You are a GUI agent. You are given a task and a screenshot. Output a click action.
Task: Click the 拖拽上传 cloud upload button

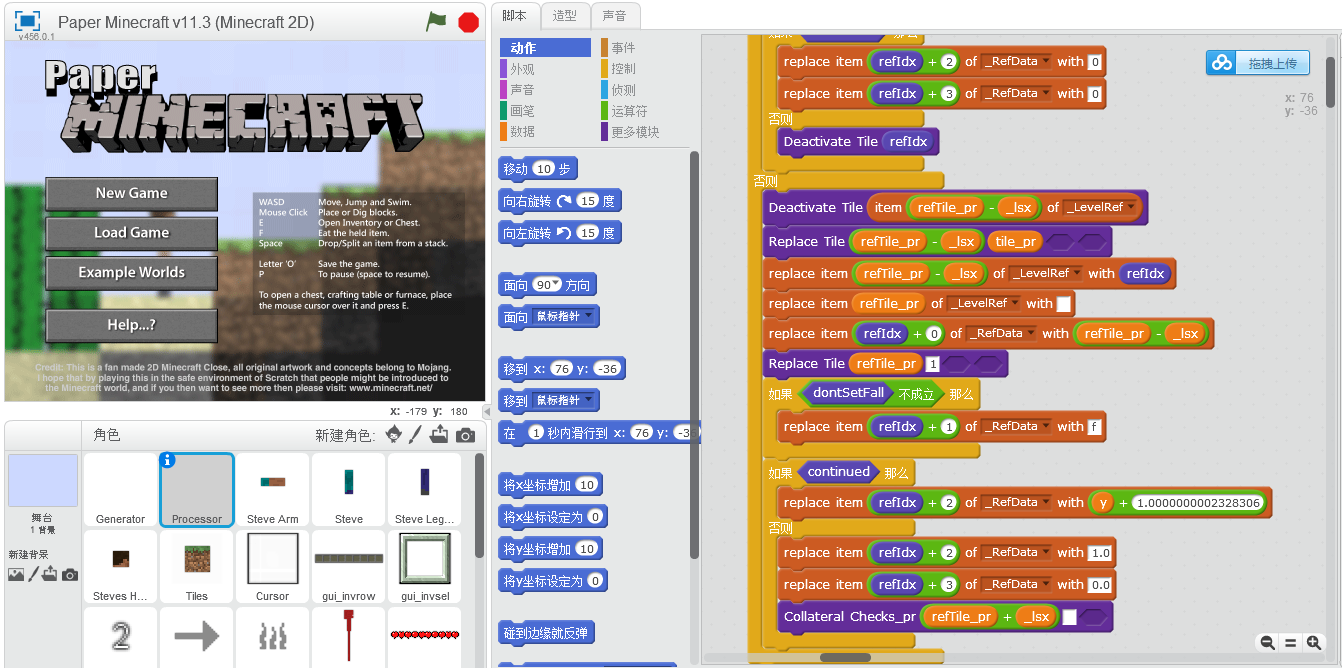pyautogui.click(x=1257, y=63)
